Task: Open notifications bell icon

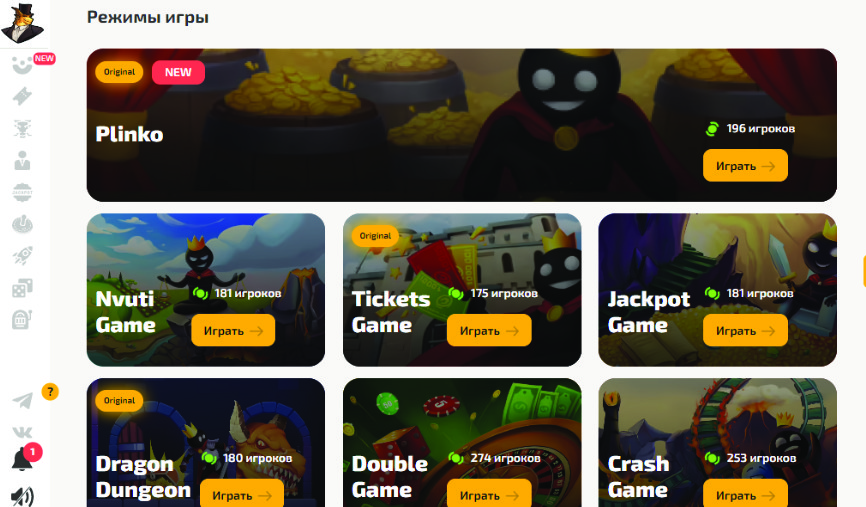Action: pos(22,460)
